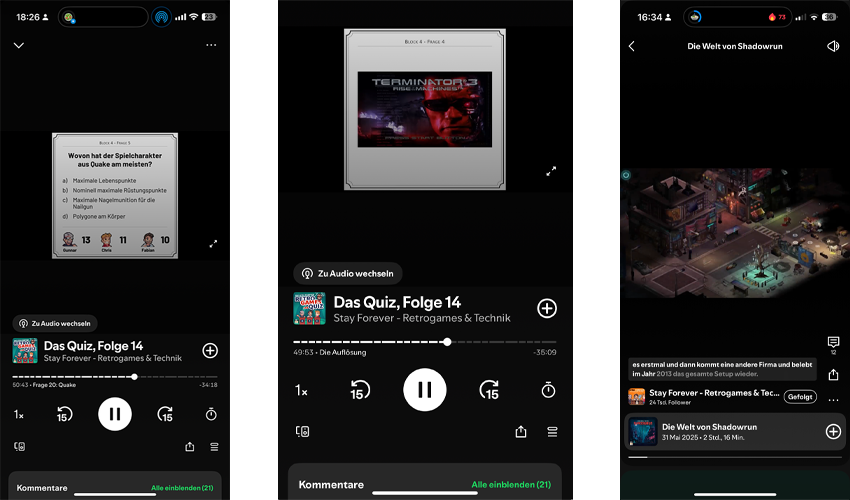
Task: Open sleep timer in the left phone
Action: (x=211, y=414)
